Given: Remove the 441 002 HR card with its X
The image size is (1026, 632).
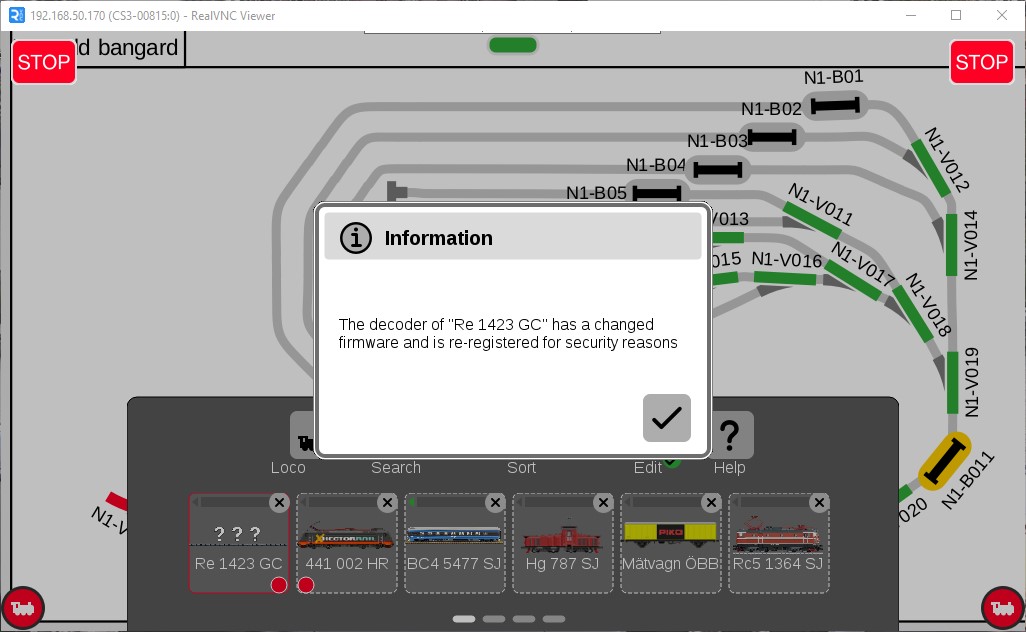Looking at the screenshot, I should point(387,502).
